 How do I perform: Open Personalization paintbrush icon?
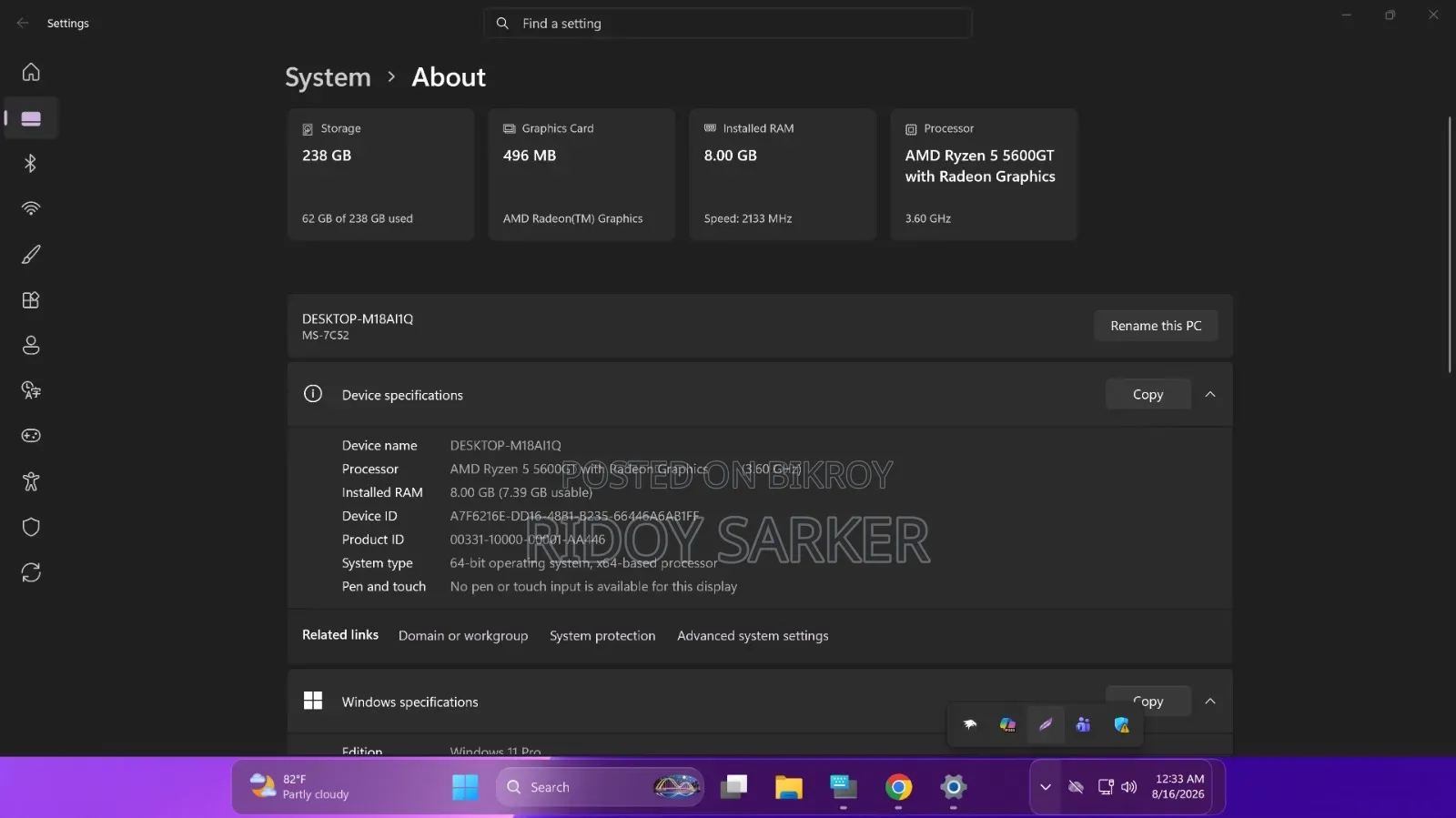click(x=31, y=254)
